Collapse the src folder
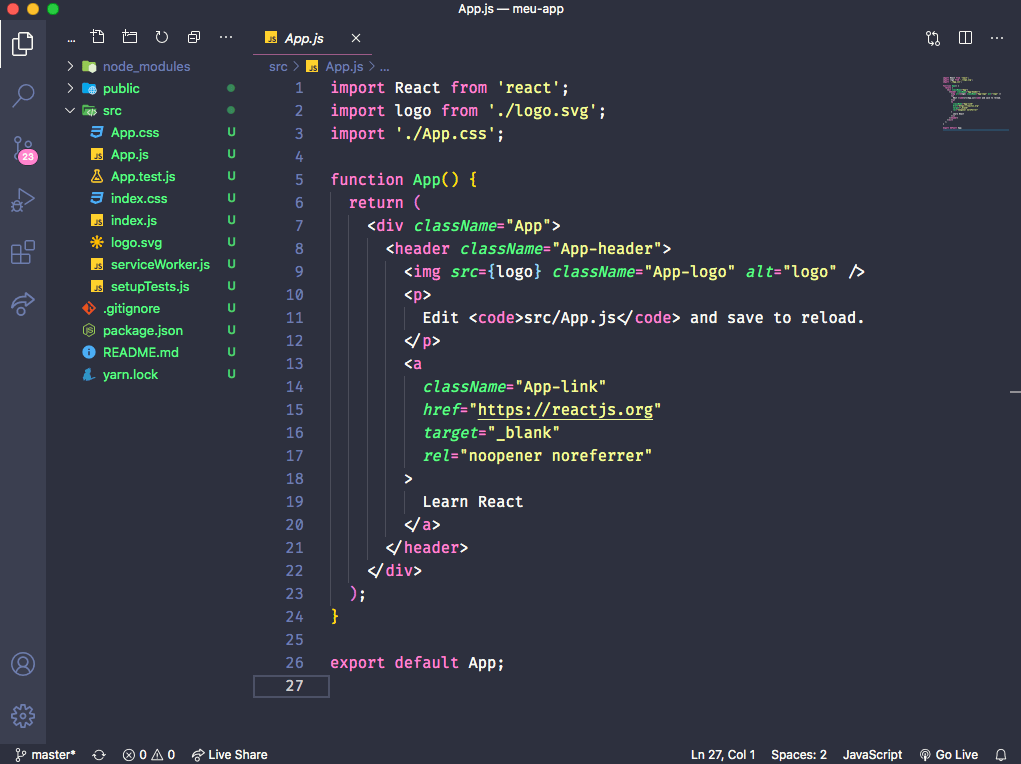 [69, 110]
